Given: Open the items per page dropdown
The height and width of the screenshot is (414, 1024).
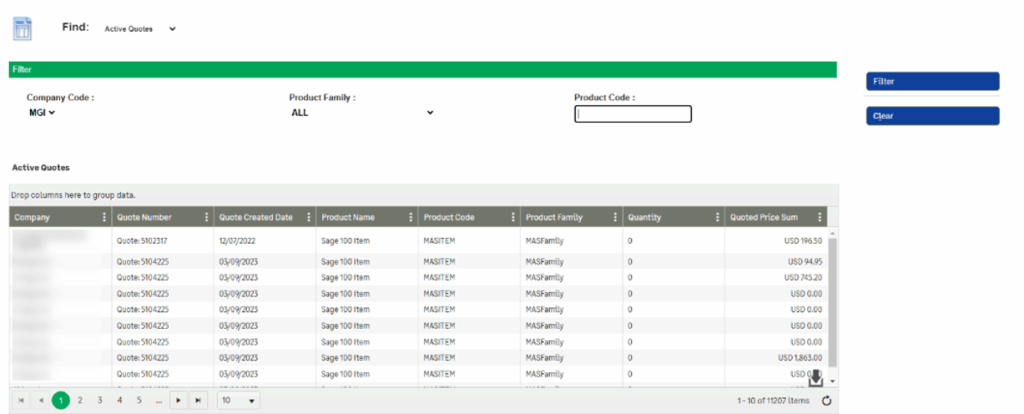Looking at the screenshot, I should pyautogui.click(x=238, y=400).
